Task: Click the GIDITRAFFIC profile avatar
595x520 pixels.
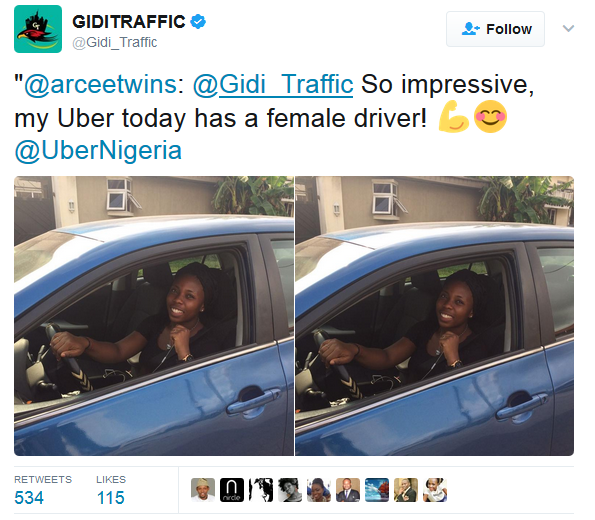Action: pos(38,29)
